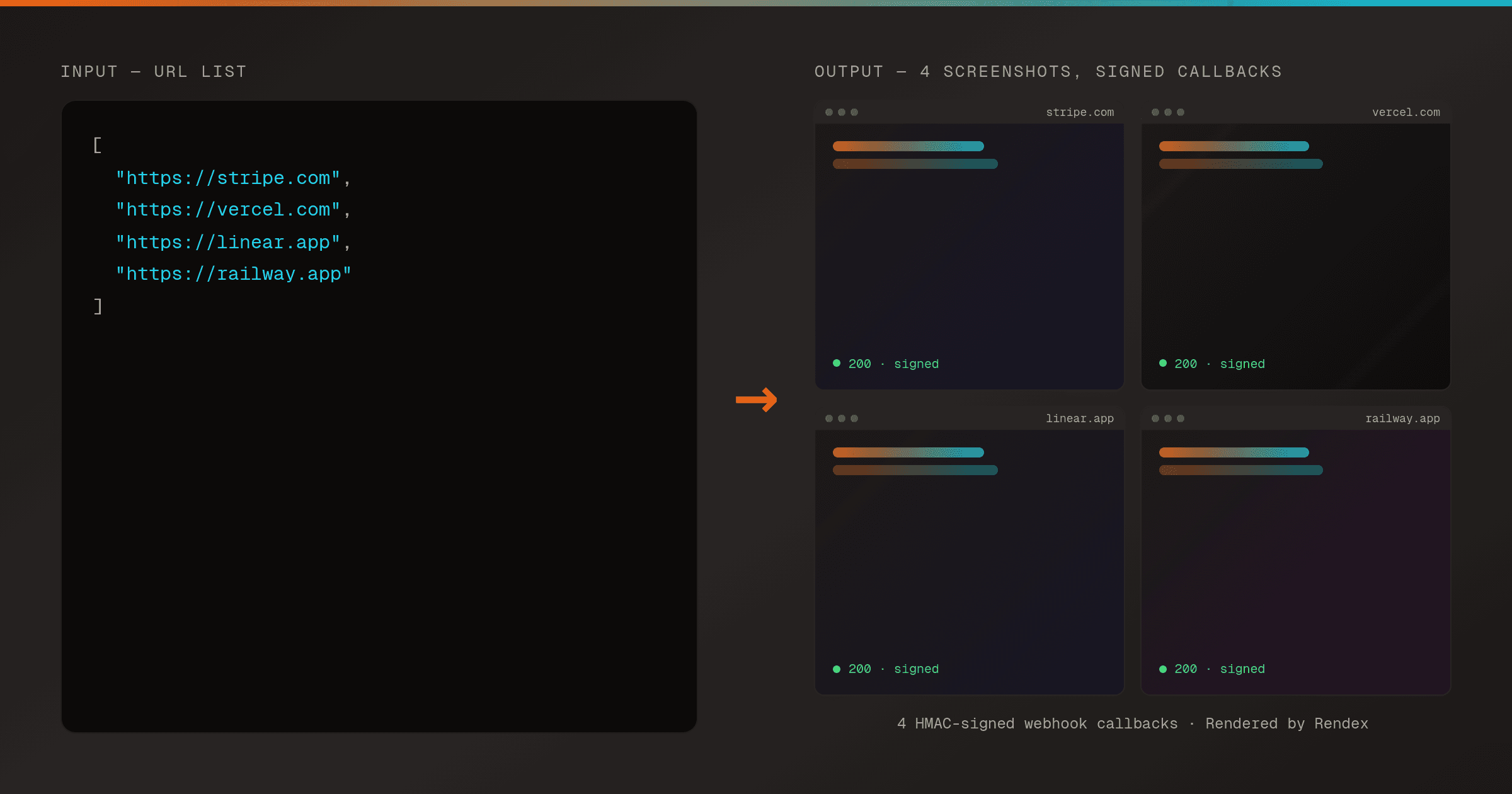
Task: Click the "stripe.com" title in the card header
Action: click(x=1080, y=112)
